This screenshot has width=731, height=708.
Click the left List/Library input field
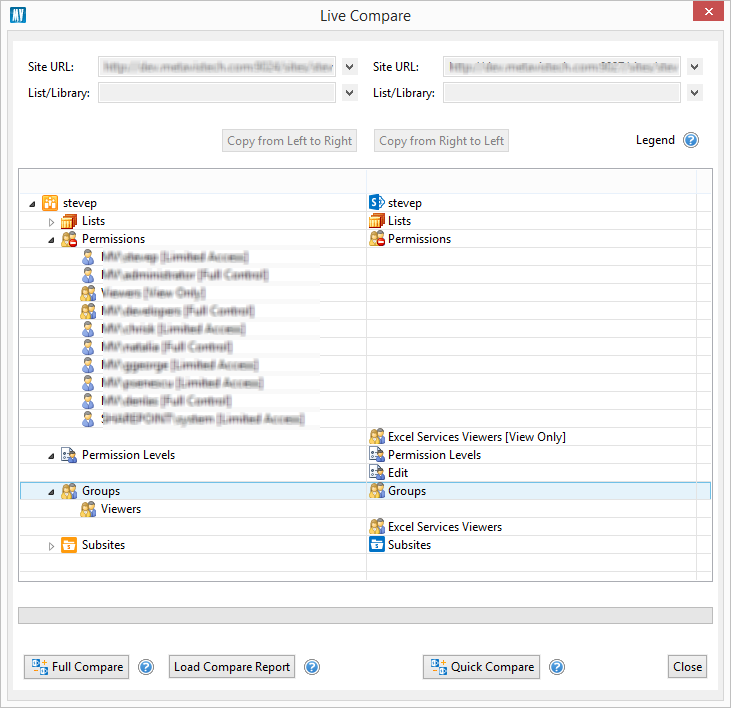tap(217, 93)
